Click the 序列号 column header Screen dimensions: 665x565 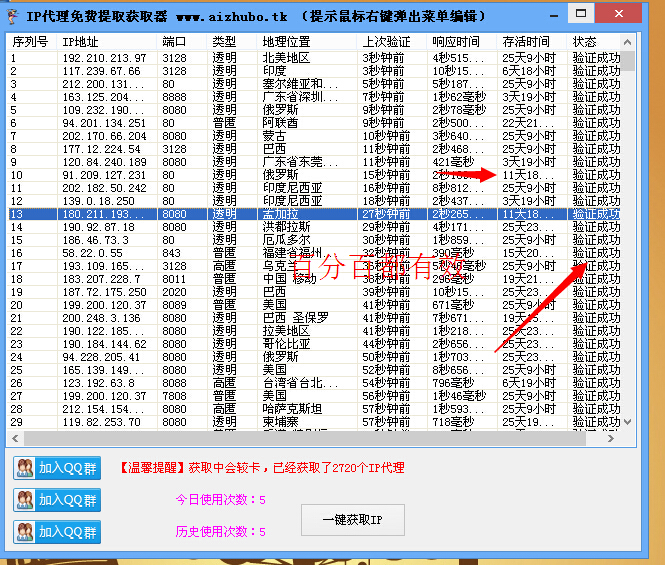point(32,42)
